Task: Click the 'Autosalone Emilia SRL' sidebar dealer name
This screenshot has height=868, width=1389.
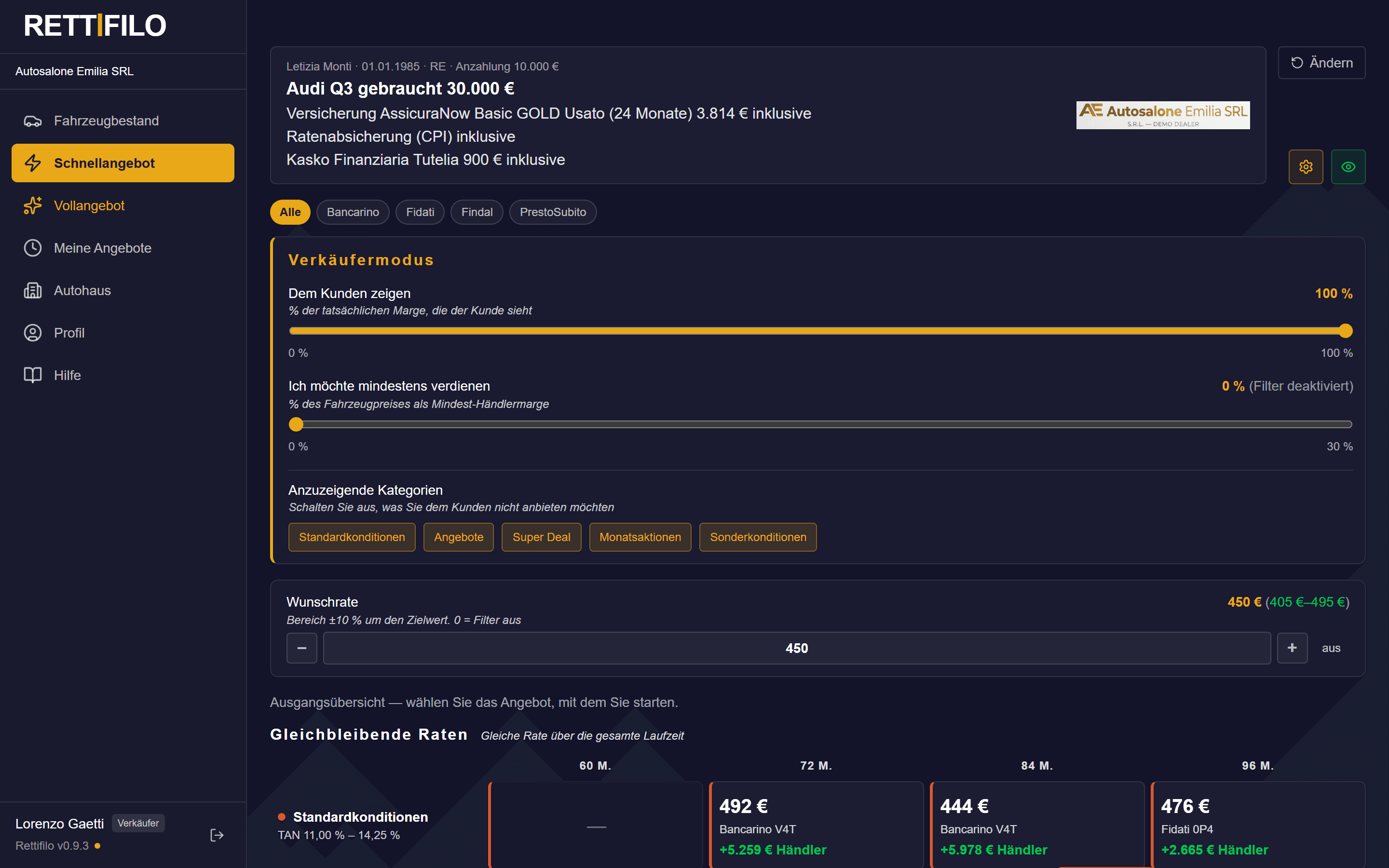Action: (75, 71)
